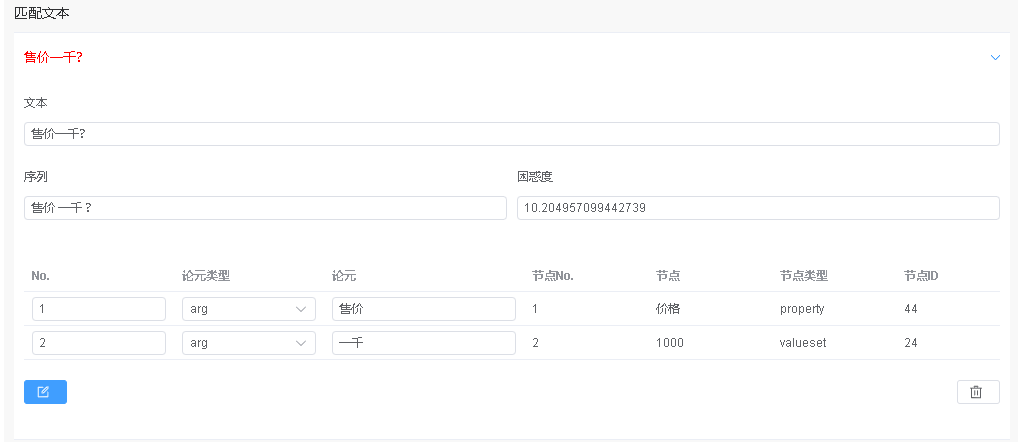Click the valueset node type cell
This screenshot has height=442, width=1018.
[x=802, y=343]
